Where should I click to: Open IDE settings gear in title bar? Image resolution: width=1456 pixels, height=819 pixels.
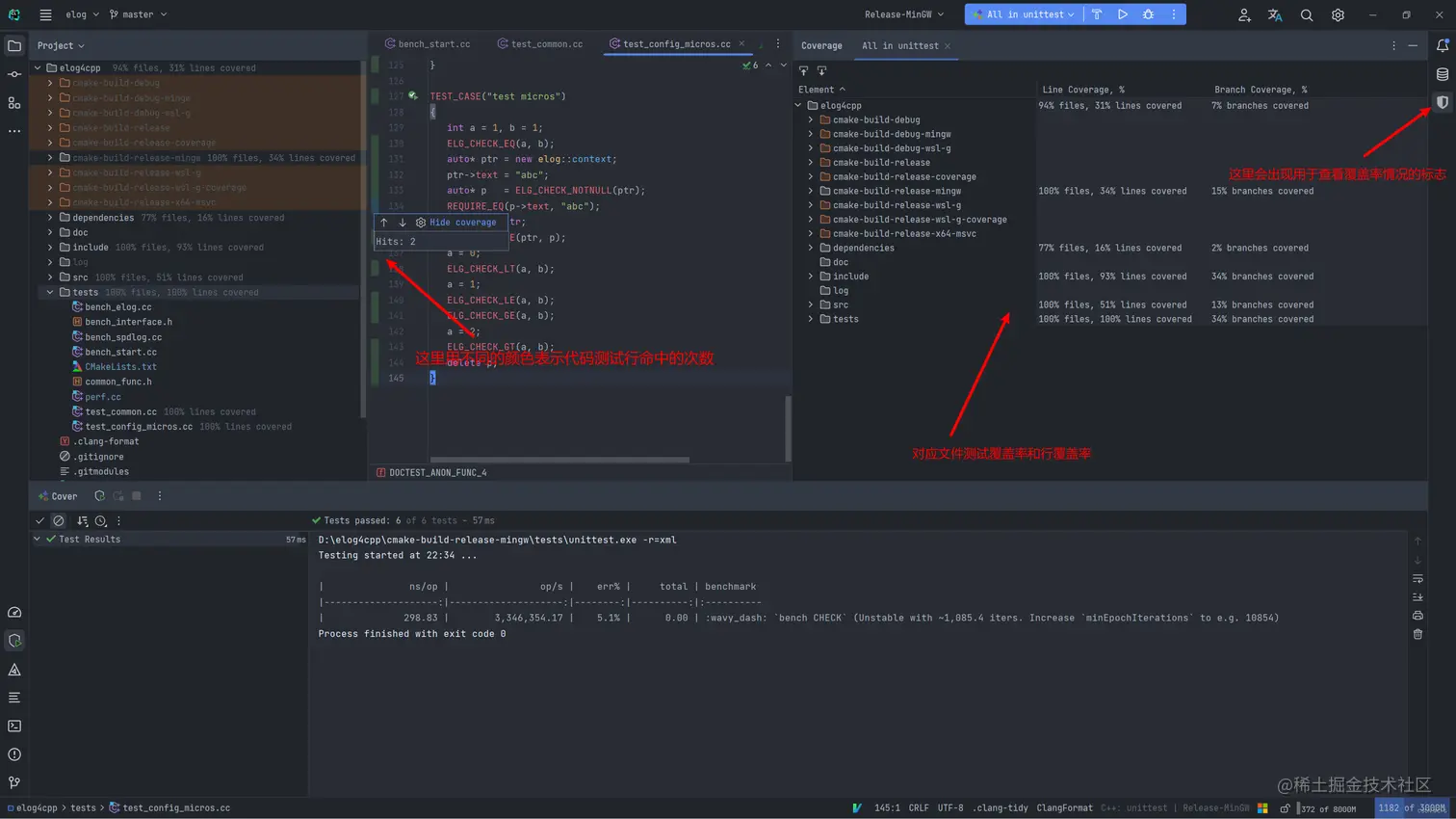tap(1338, 14)
